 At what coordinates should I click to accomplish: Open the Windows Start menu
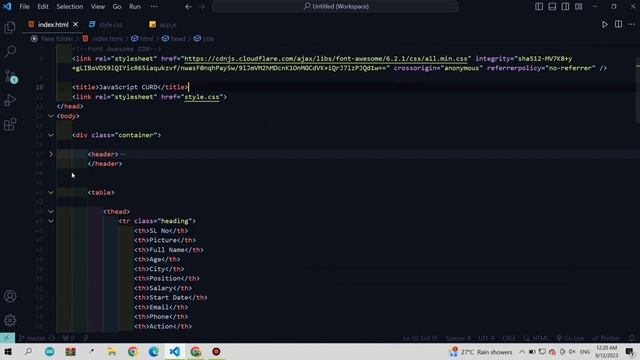click(x=8, y=351)
